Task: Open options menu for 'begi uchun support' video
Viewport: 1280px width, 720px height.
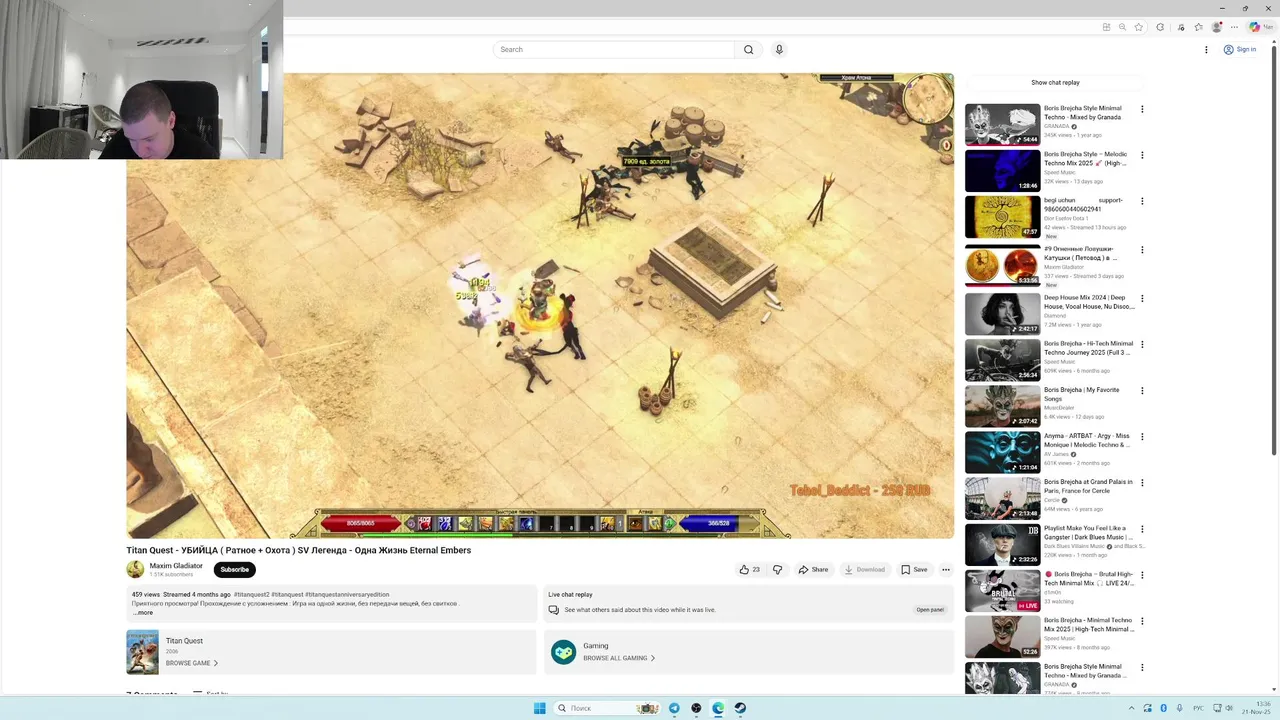Action: 1142,201
